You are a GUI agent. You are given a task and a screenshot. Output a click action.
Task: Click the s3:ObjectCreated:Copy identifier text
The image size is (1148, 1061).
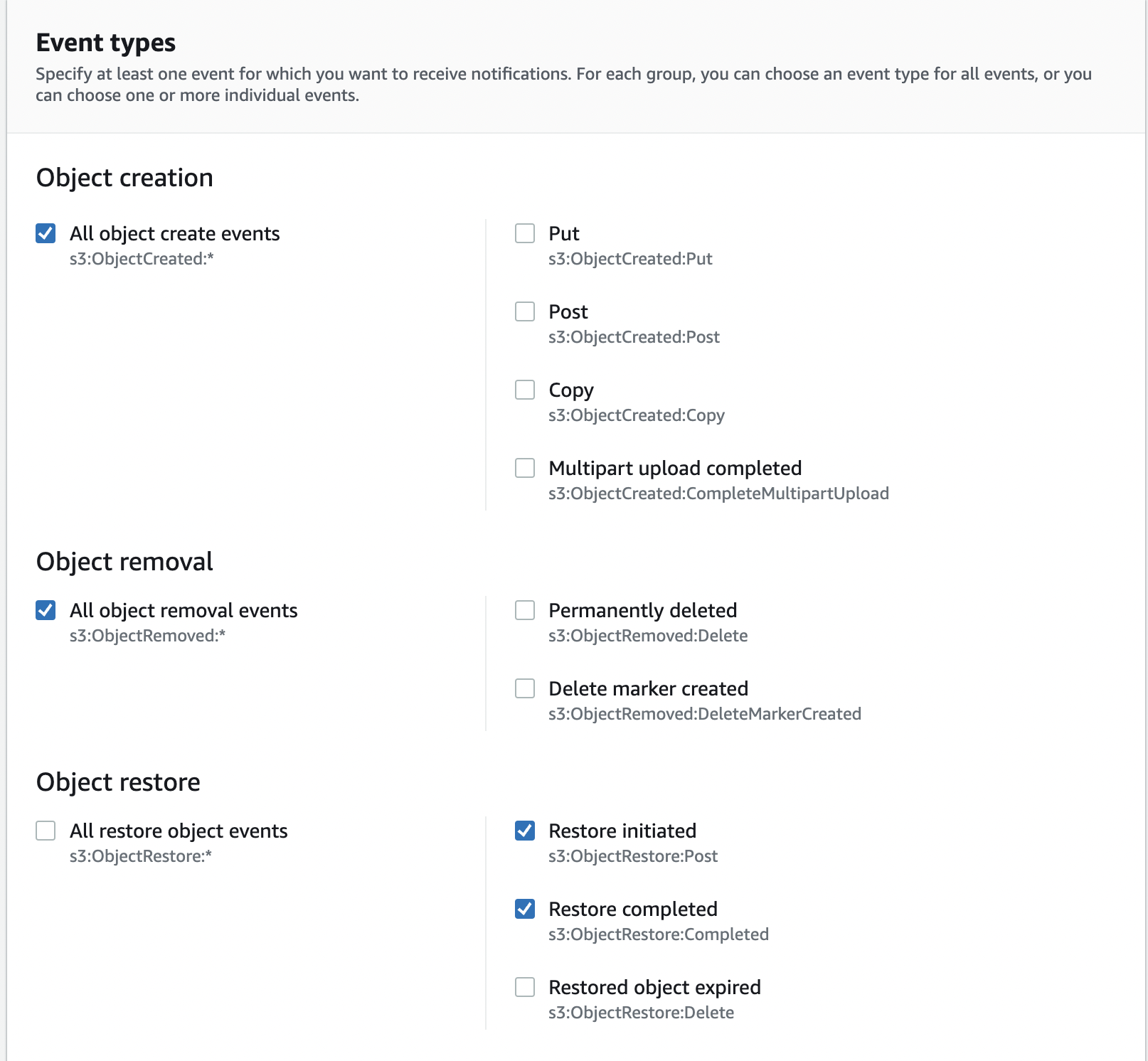637,415
